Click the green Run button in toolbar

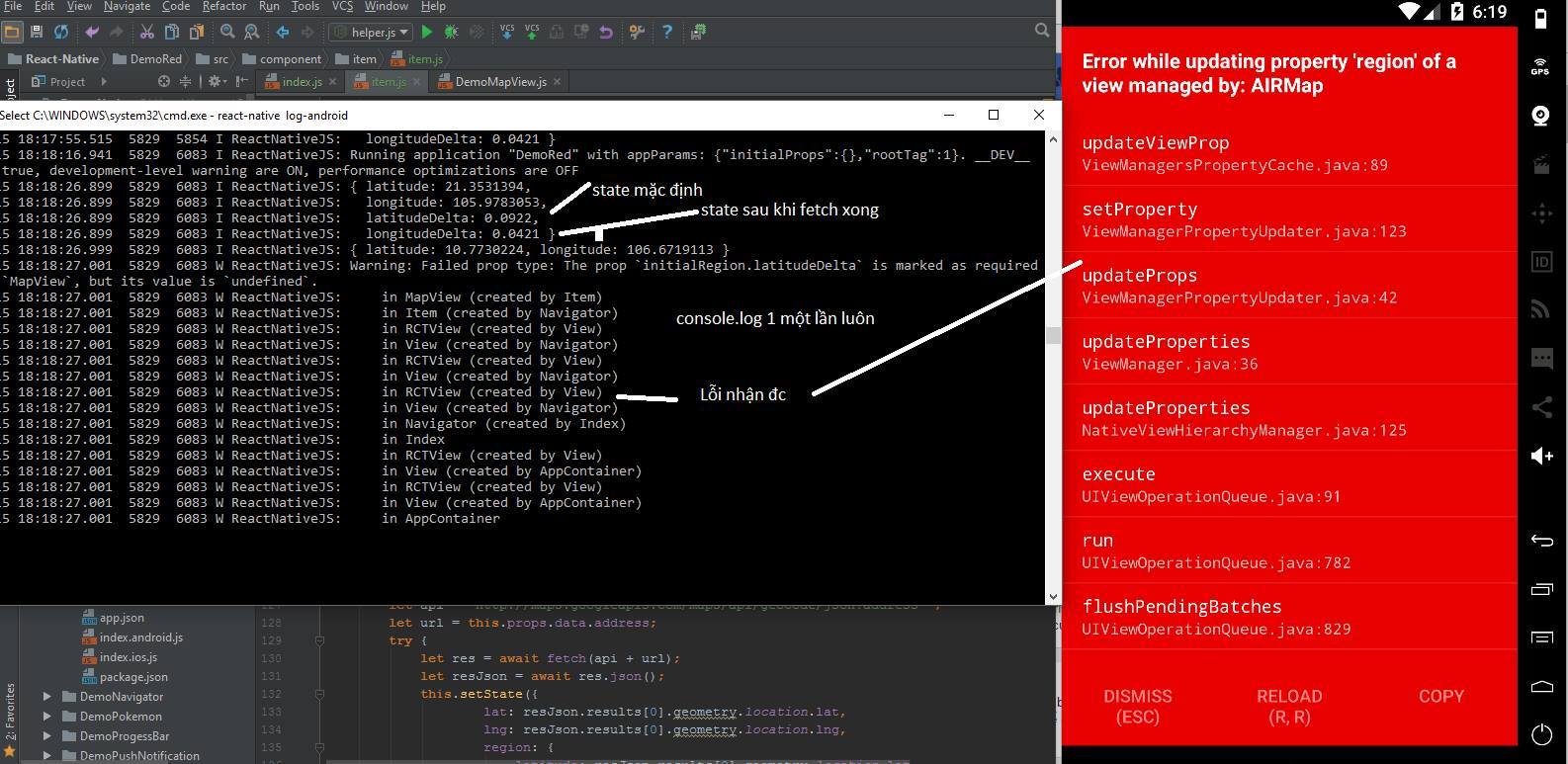click(427, 32)
